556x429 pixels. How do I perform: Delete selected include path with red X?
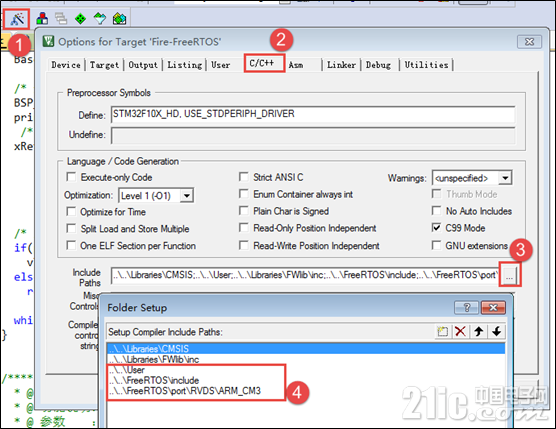coord(460,332)
